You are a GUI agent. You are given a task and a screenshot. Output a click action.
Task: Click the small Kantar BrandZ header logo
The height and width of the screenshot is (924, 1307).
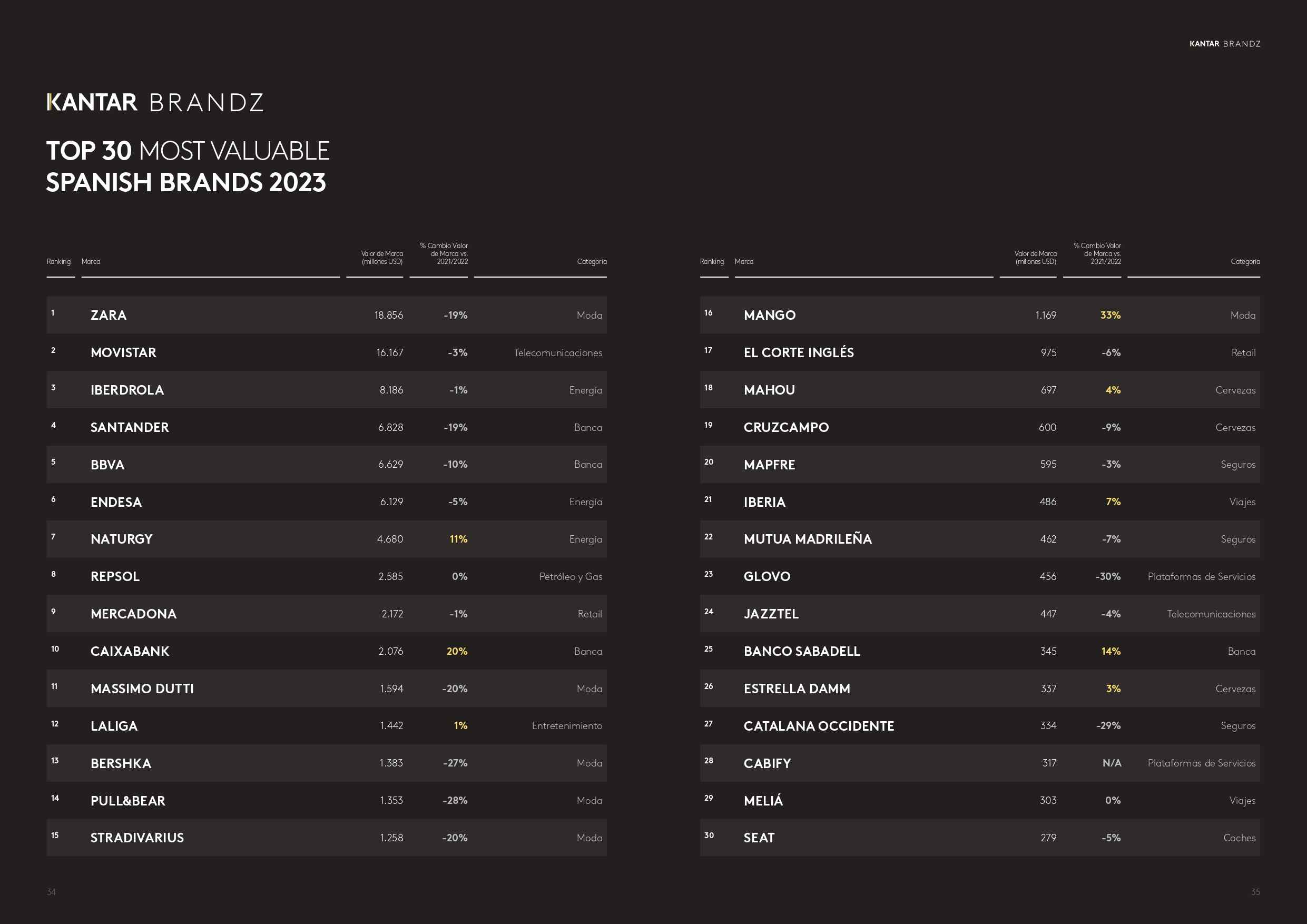coord(1224,44)
